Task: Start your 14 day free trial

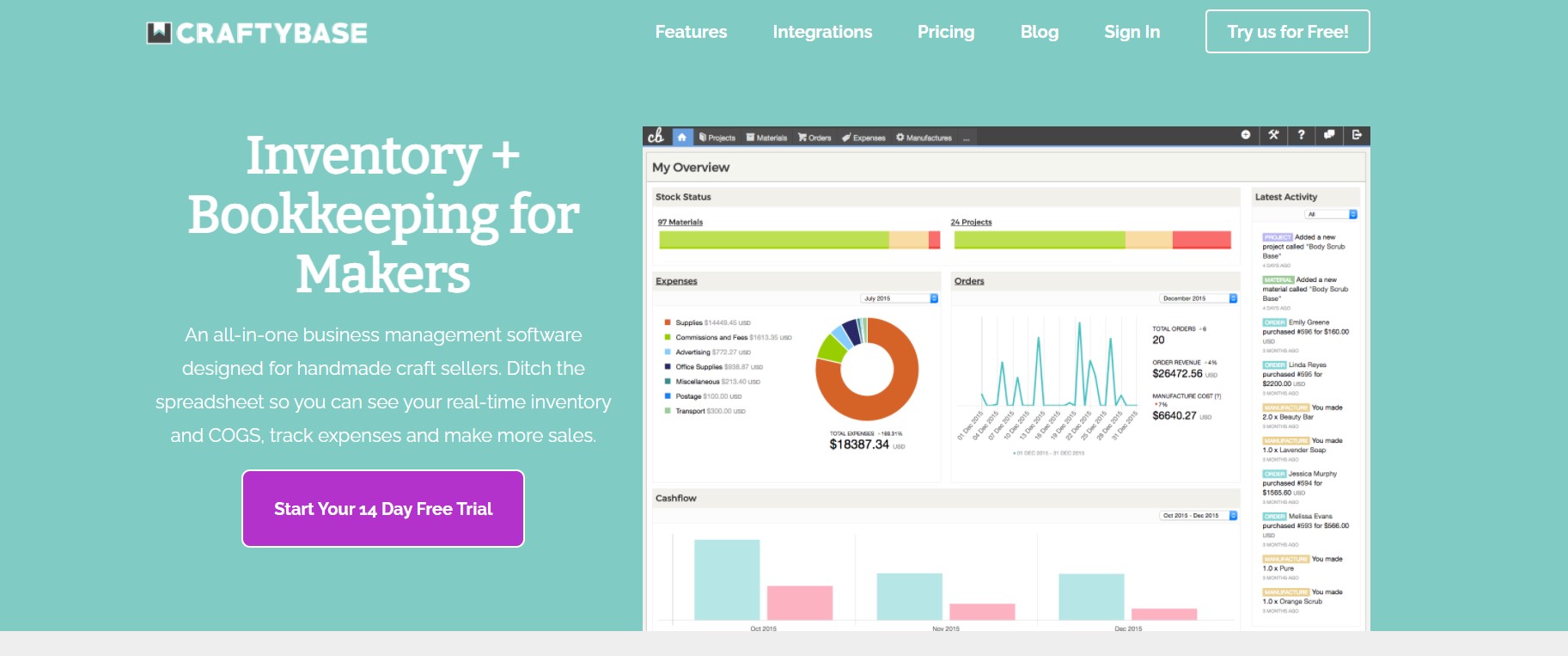Action: [383, 508]
